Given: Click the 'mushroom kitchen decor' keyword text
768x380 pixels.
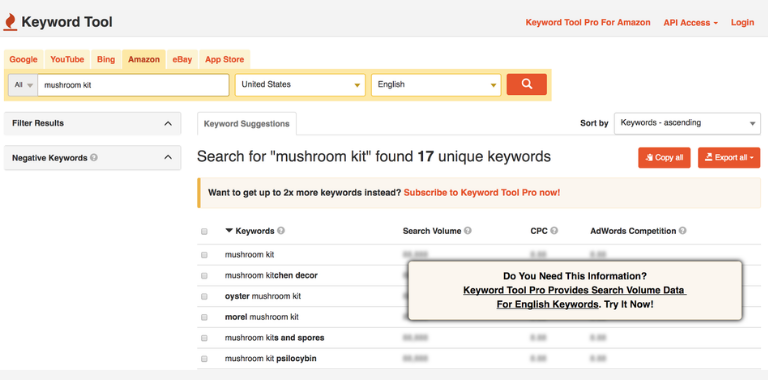Looking at the screenshot, I should click(x=271, y=276).
